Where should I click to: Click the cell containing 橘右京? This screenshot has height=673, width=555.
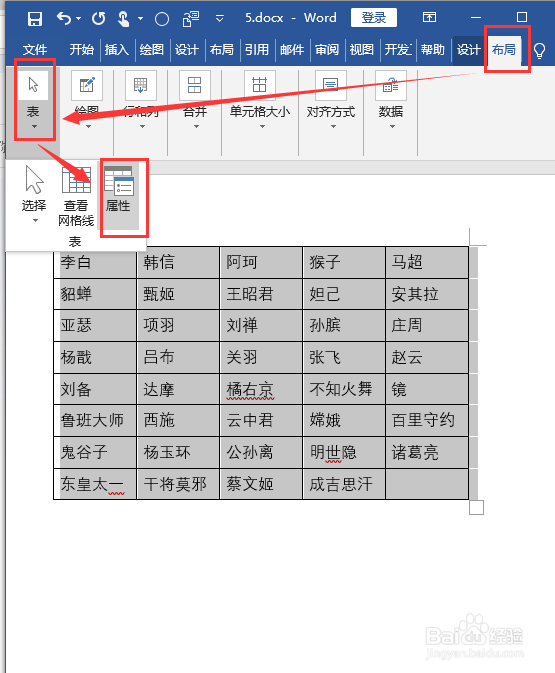261,389
